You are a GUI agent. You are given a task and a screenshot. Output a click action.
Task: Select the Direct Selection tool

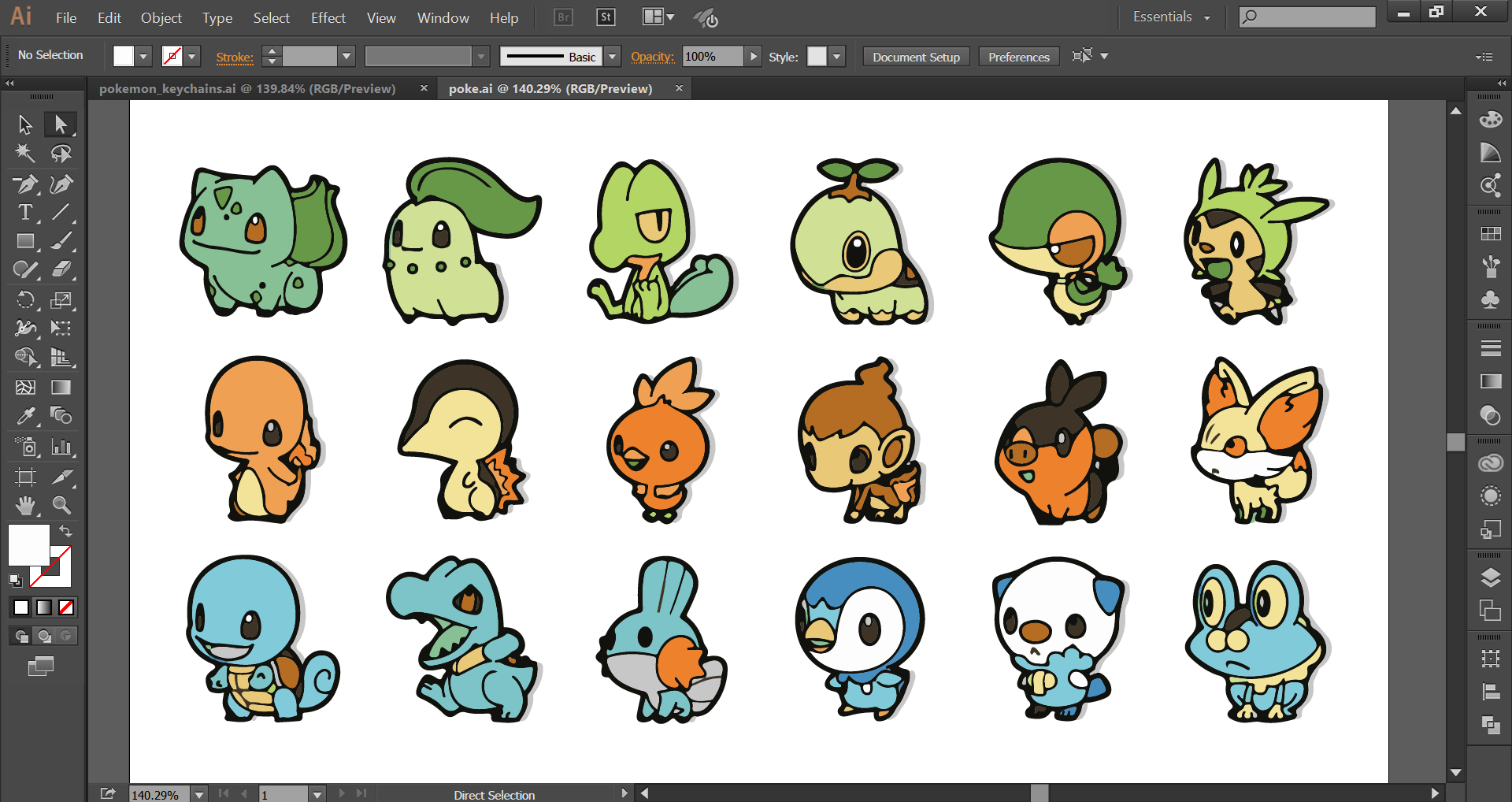click(61, 124)
